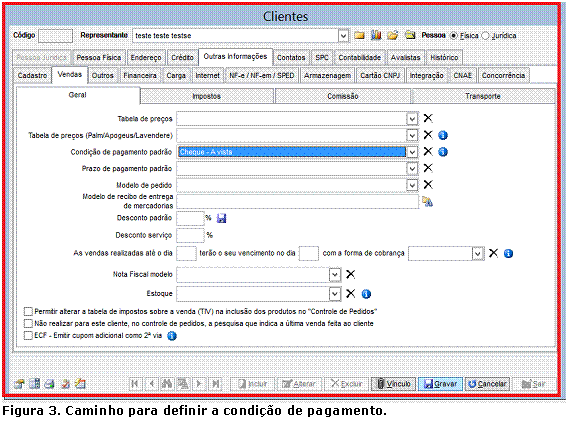
Task: Expand Nota Fiscal modelo dropdown
Action: 335,275
